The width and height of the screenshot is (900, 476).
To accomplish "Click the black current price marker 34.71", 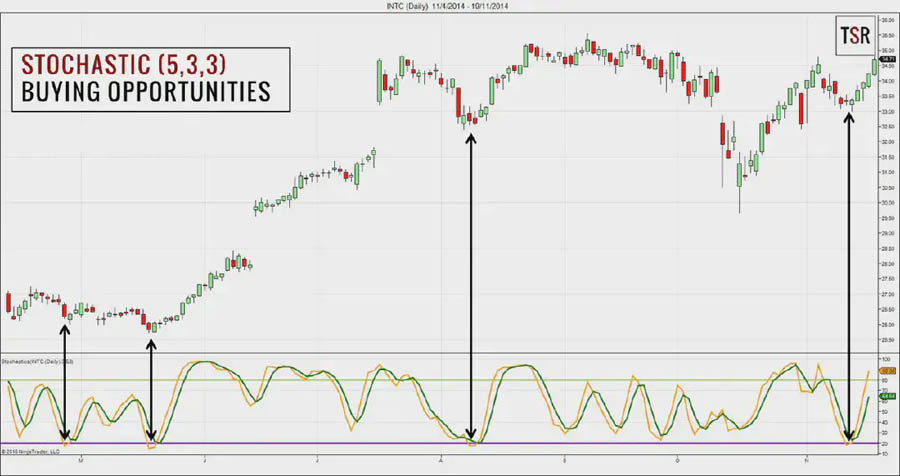I will click(x=888, y=59).
